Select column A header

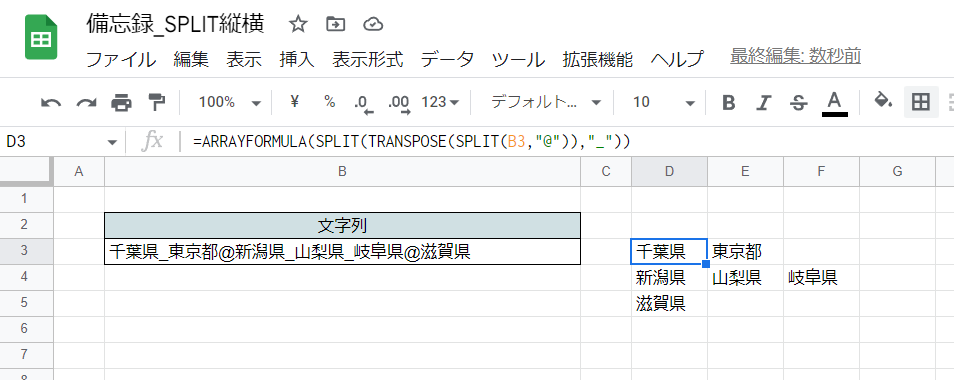79,172
